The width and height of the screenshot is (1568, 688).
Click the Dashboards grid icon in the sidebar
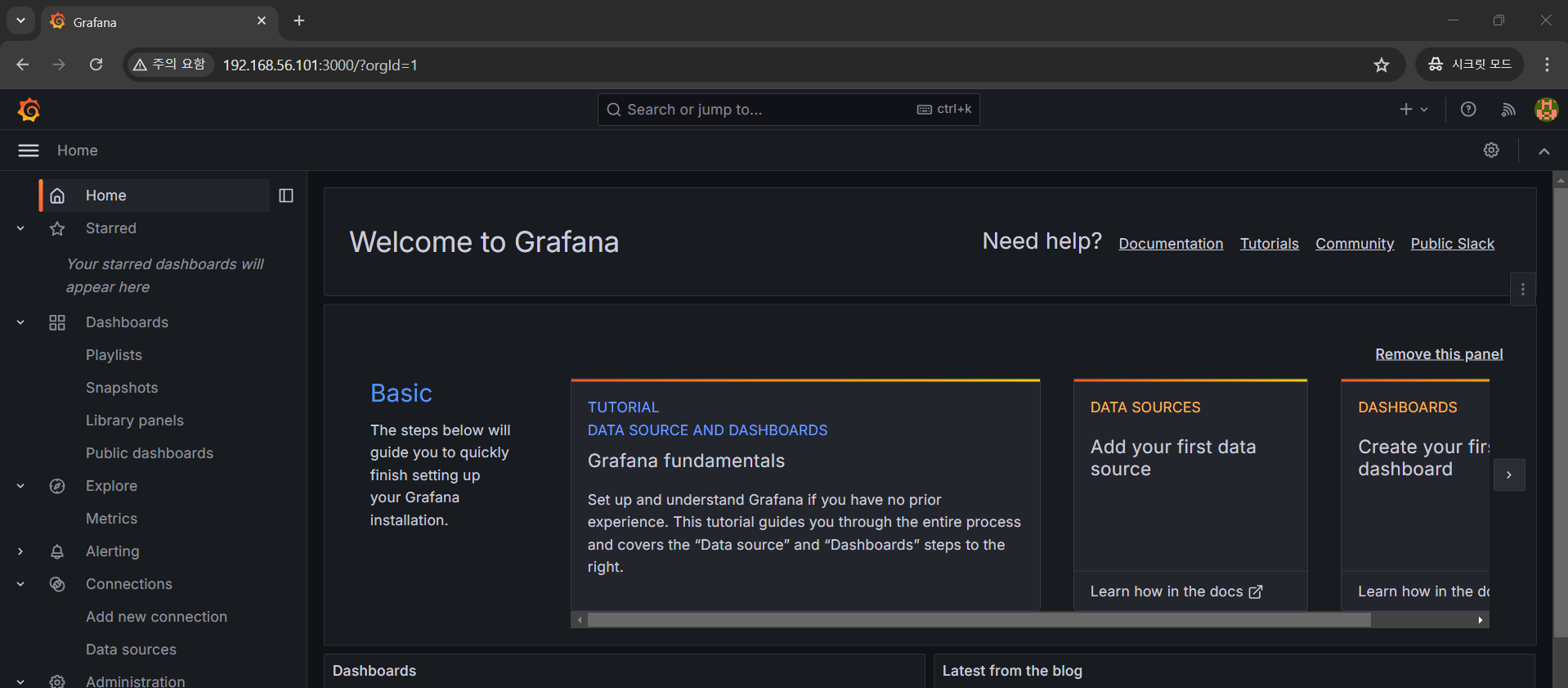click(57, 322)
